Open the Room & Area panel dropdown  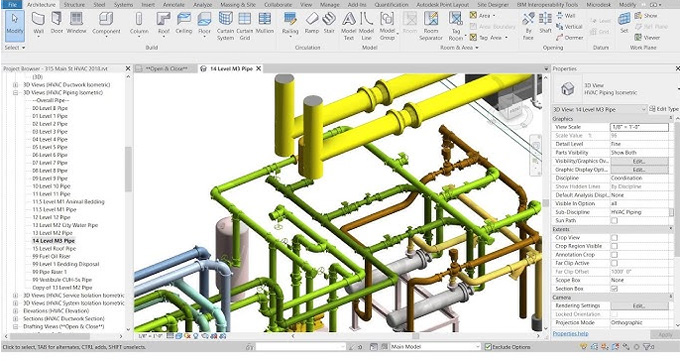pyautogui.click(x=459, y=47)
